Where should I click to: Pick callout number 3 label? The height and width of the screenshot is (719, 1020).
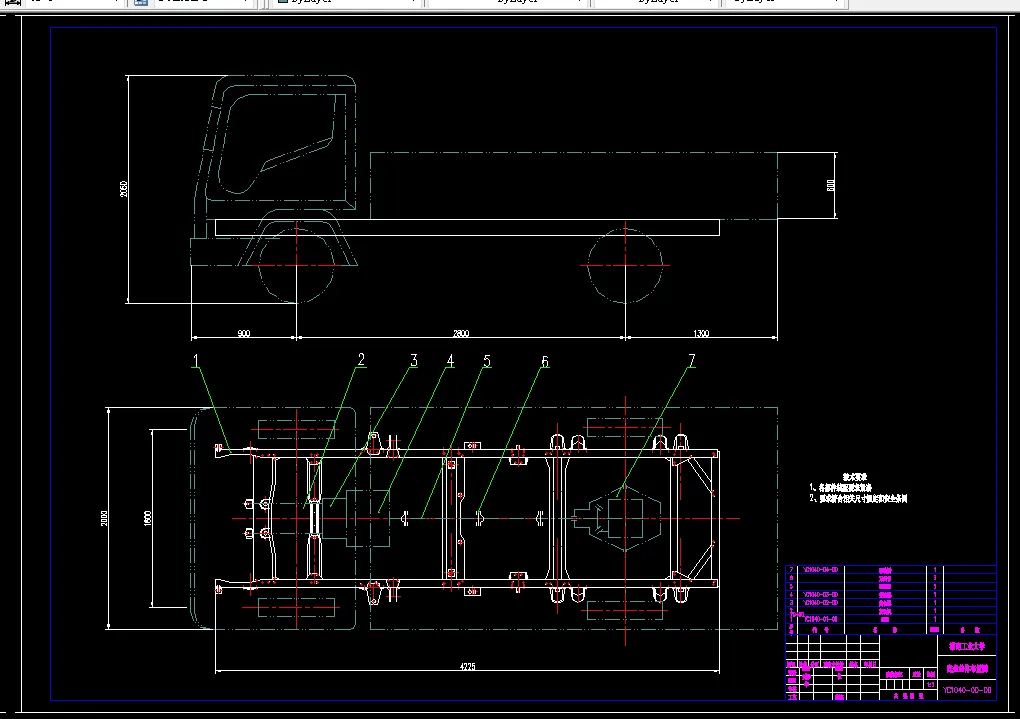point(414,360)
